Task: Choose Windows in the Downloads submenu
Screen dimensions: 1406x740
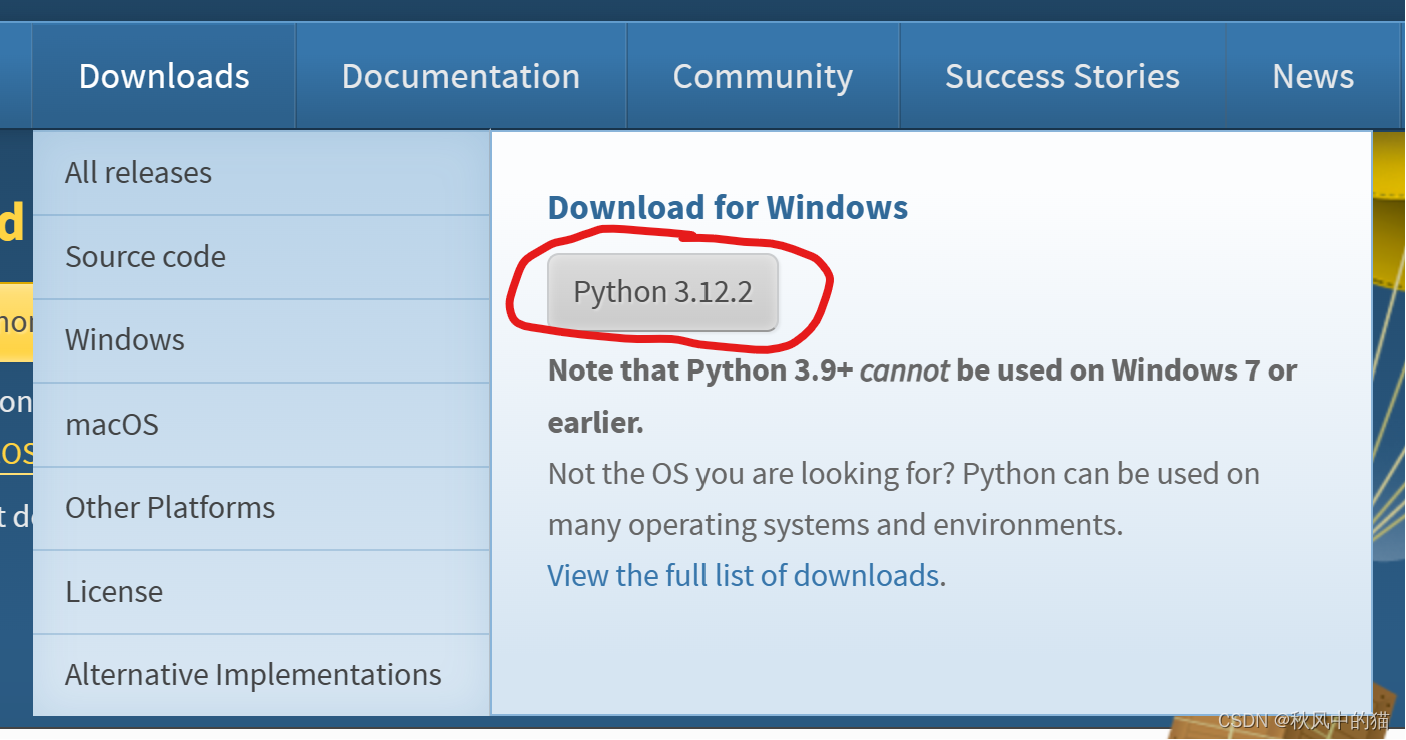Action: pos(261,340)
